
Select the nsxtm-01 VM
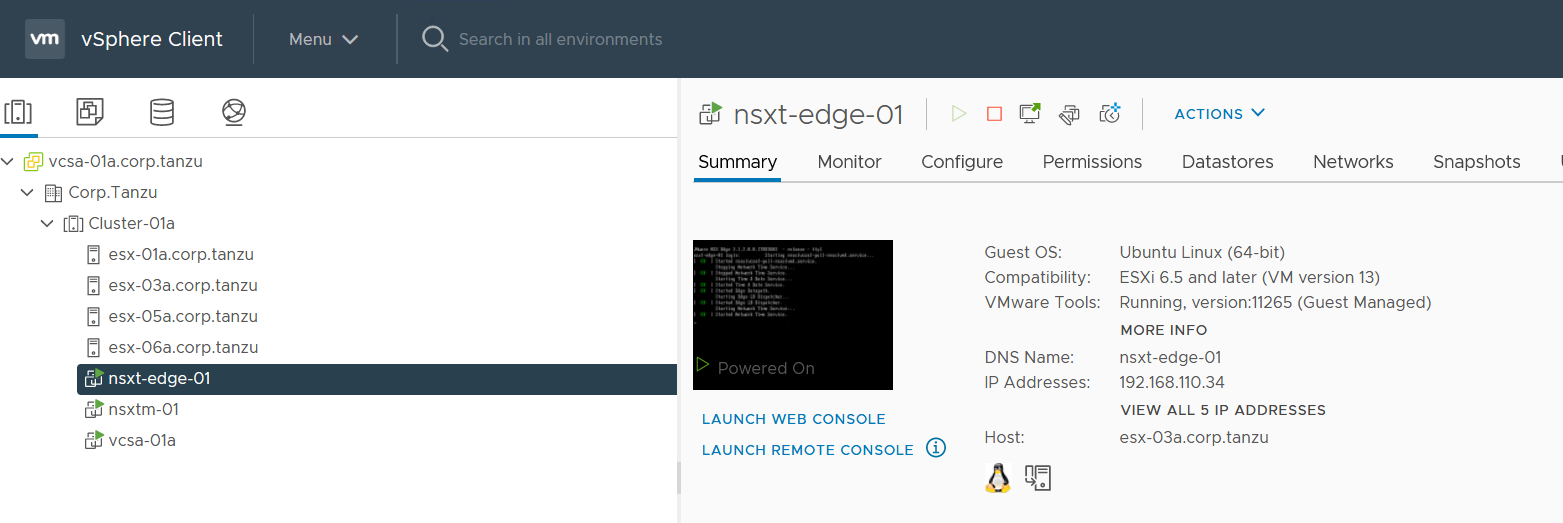click(x=143, y=409)
